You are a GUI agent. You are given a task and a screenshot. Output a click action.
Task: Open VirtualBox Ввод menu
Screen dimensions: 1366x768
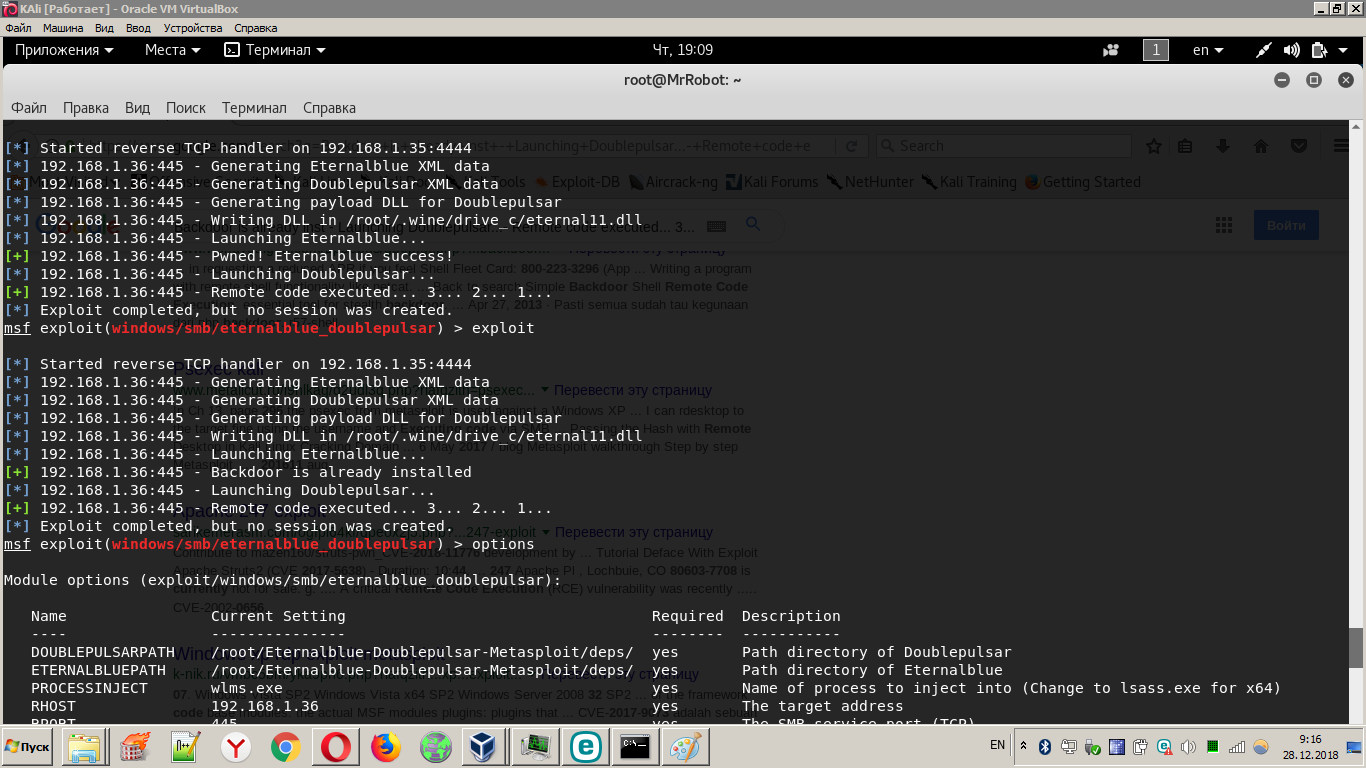click(138, 28)
